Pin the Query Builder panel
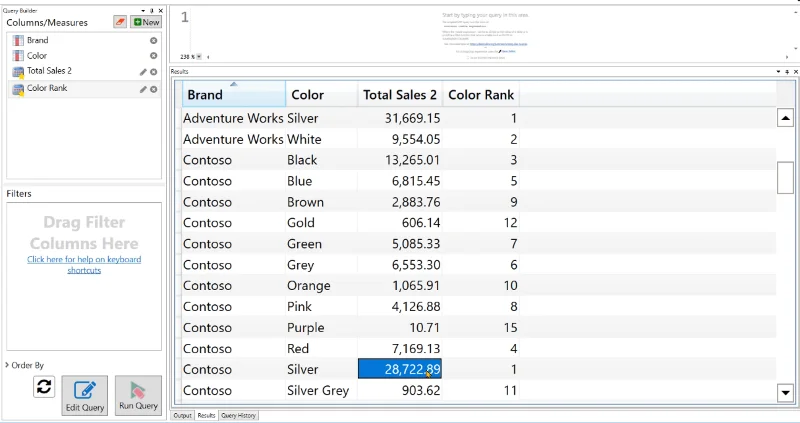Image resolution: width=800 pixels, height=423 pixels. tap(152, 10)
